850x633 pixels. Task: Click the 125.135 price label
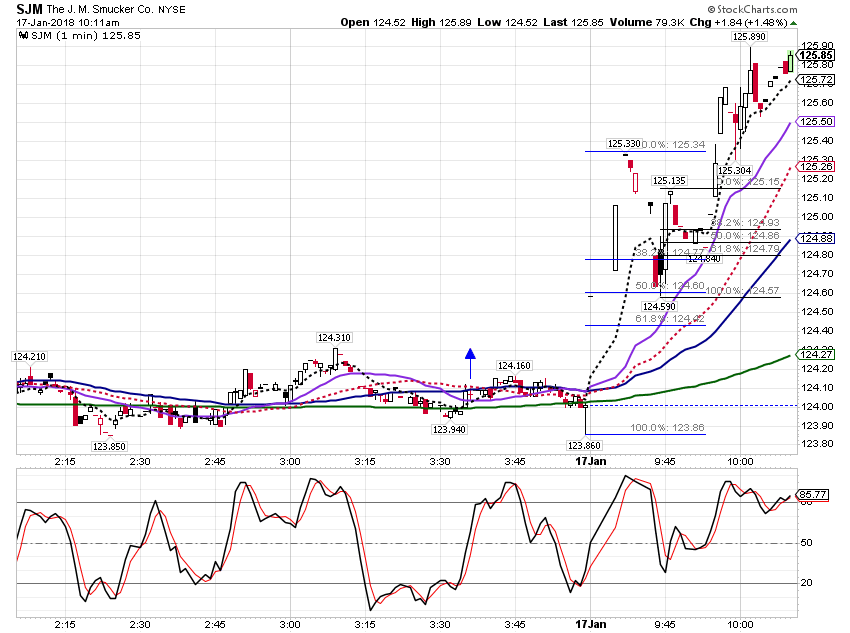669,180
